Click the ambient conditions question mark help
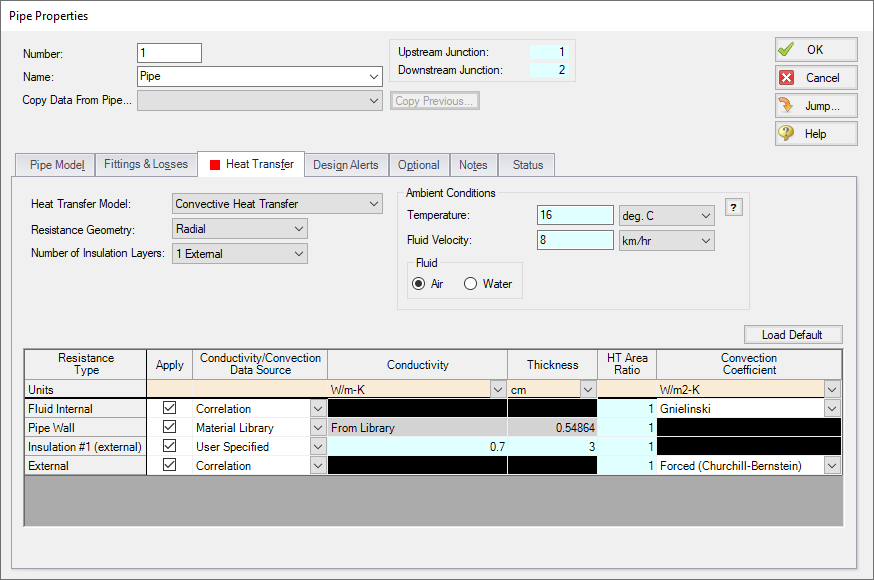 coord(733,207)
